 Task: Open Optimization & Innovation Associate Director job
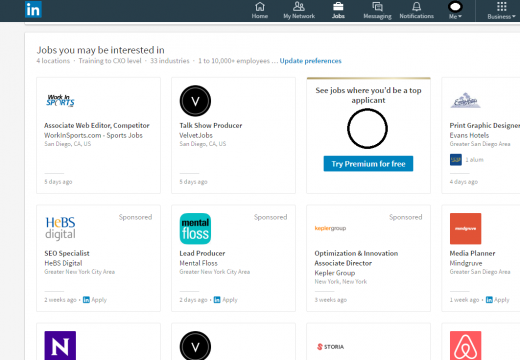[x=356, y=258]
